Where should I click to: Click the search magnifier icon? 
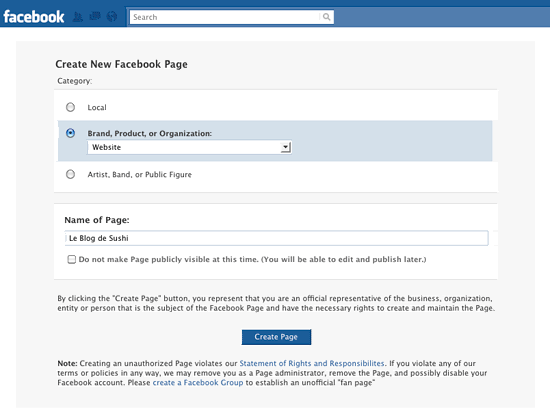326,17
